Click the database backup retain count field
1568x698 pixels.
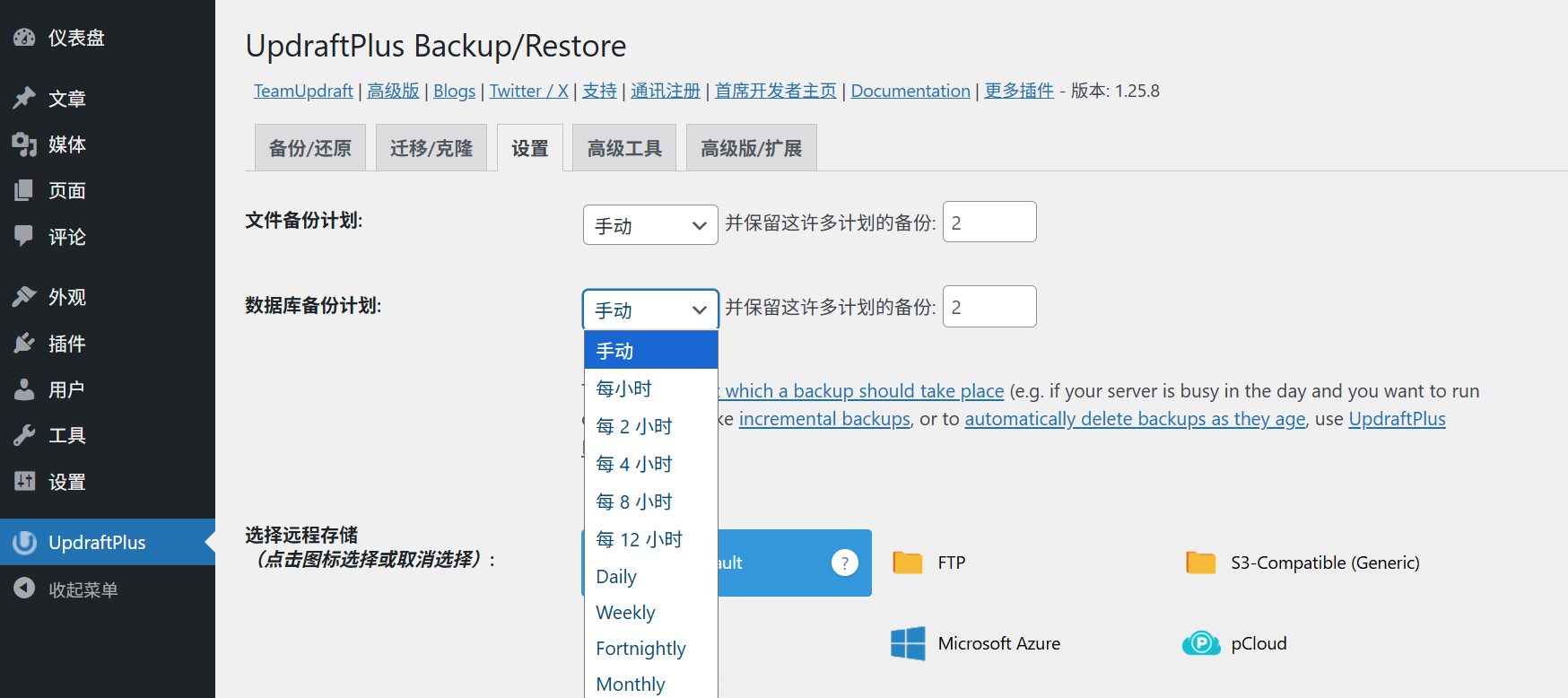(989, 307)
